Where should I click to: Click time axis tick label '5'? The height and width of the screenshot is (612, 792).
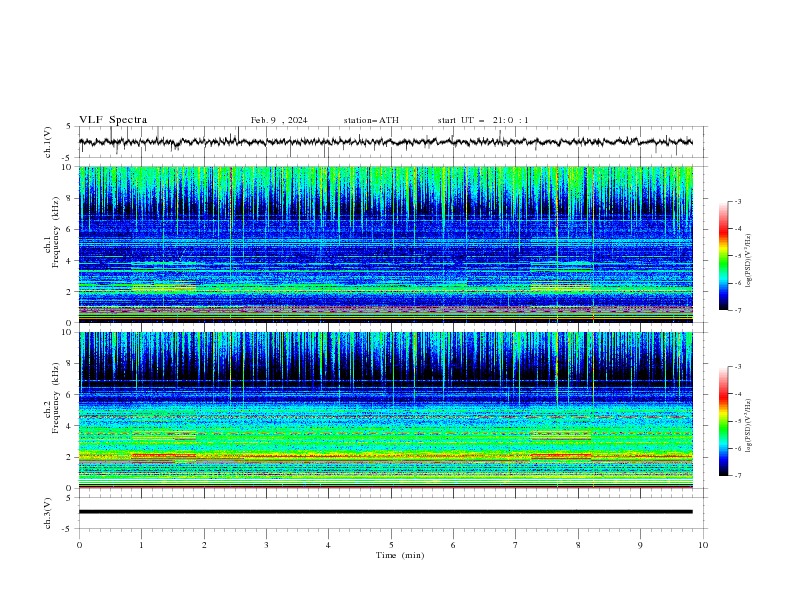(x=391, y=545)
